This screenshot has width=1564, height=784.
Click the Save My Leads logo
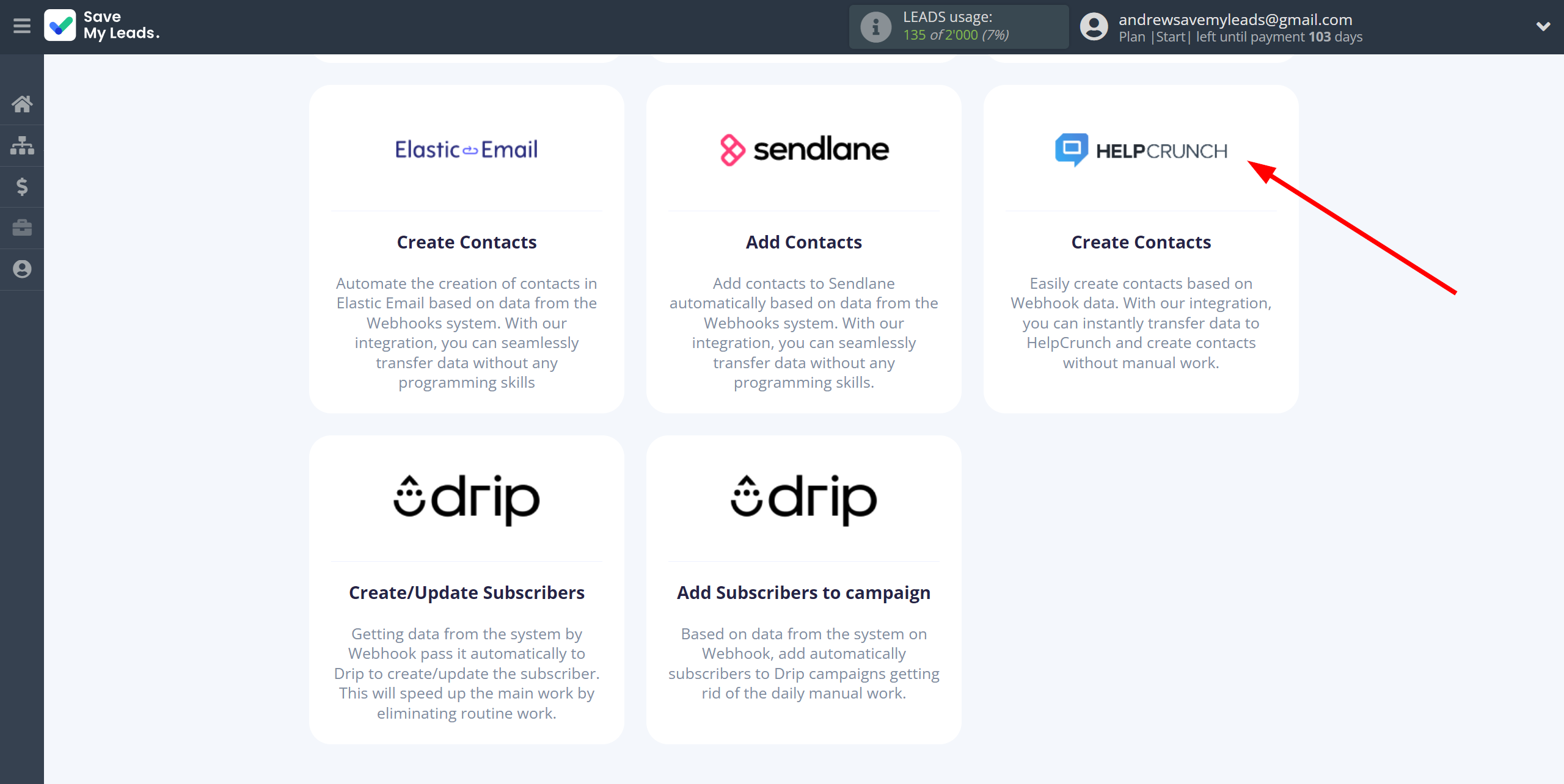(102, 26)
